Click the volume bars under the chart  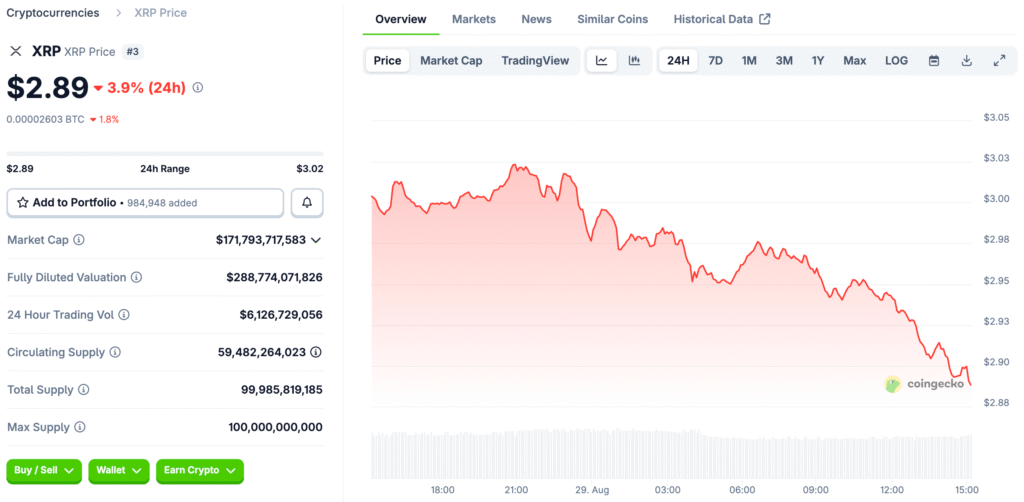[x=671, y=454]
